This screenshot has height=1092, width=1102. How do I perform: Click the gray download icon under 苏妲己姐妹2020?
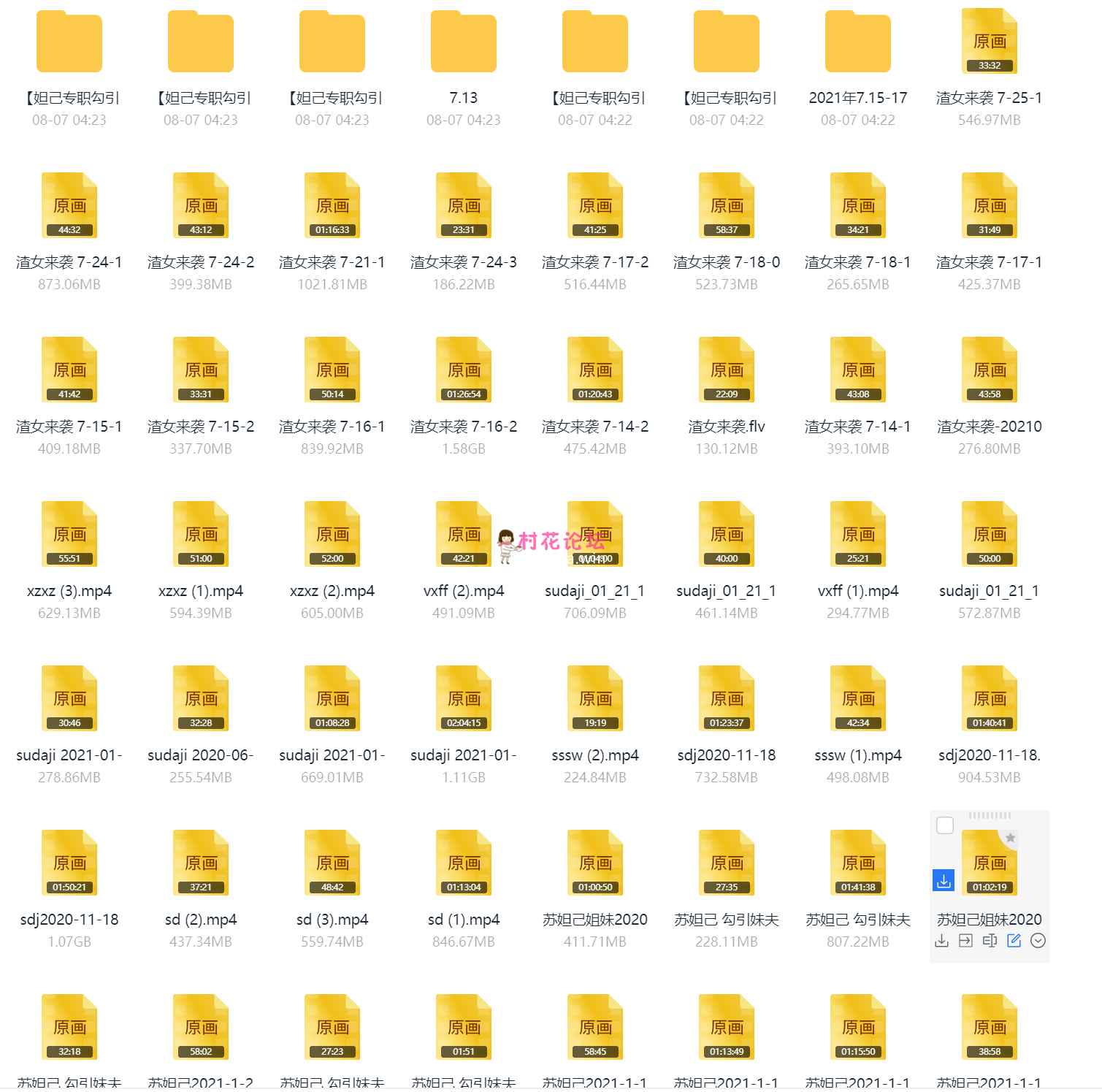(941, 941)
